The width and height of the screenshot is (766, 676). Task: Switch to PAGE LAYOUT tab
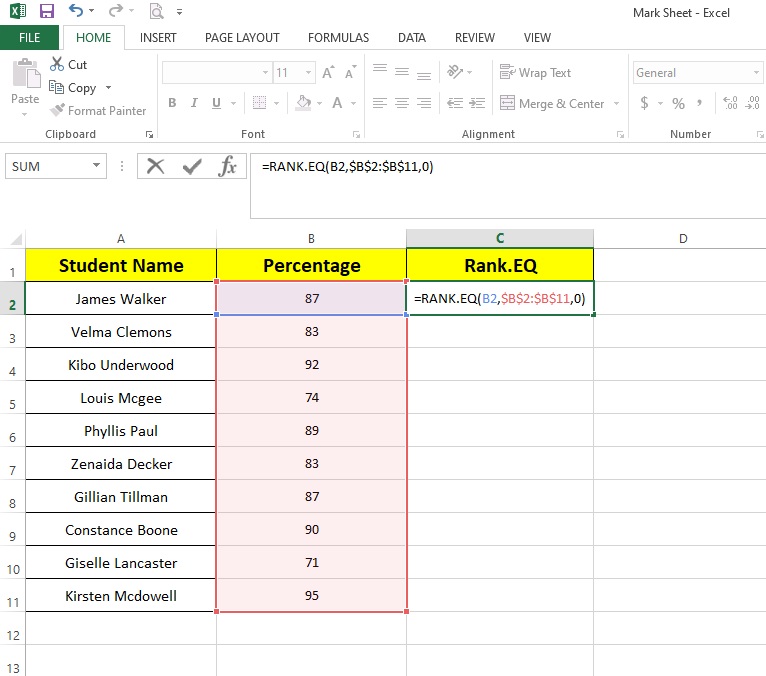click(x=242, y=38)
